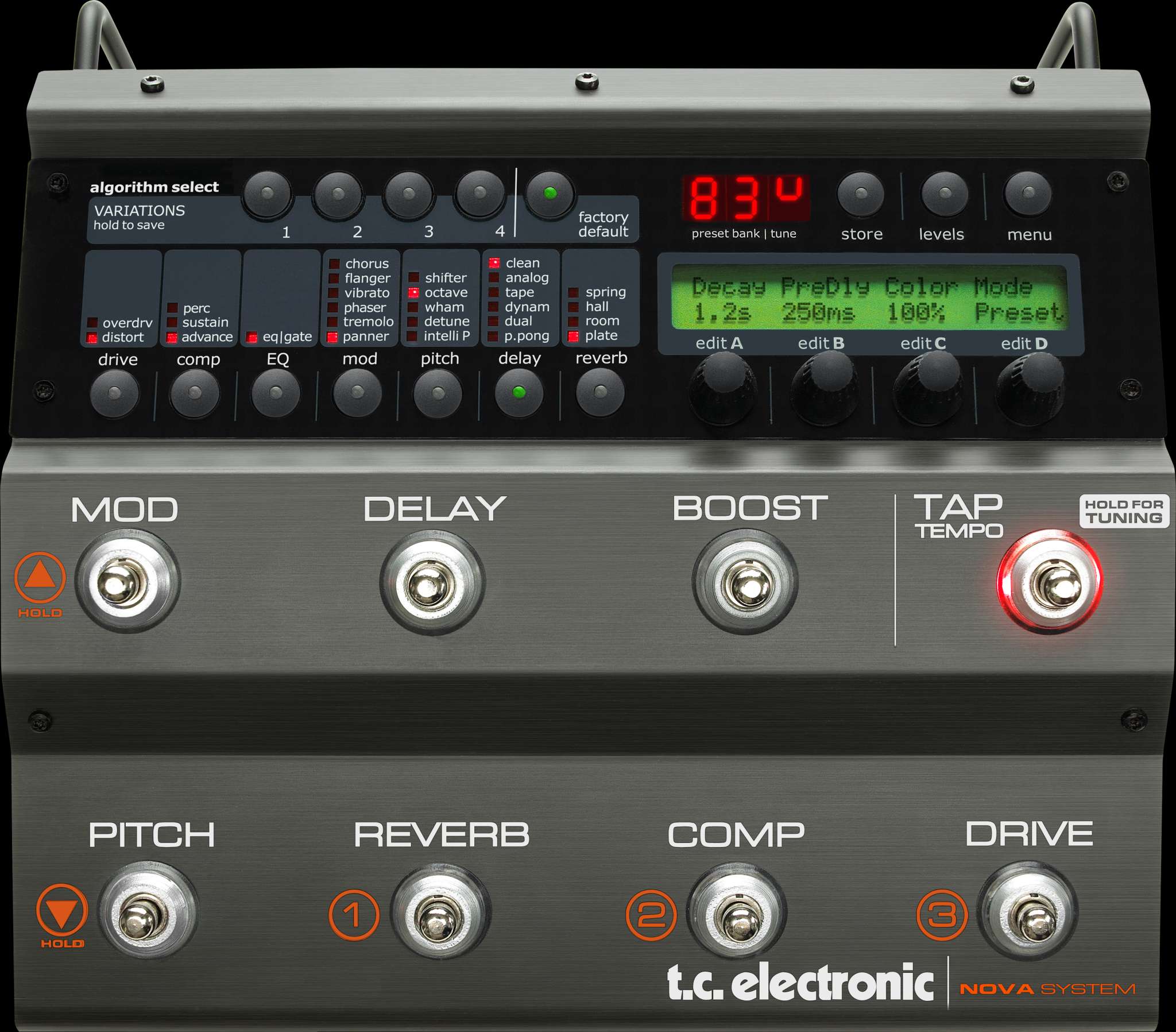Select variation button 2
The image size is (1176, 1032).
coord(338,194)
